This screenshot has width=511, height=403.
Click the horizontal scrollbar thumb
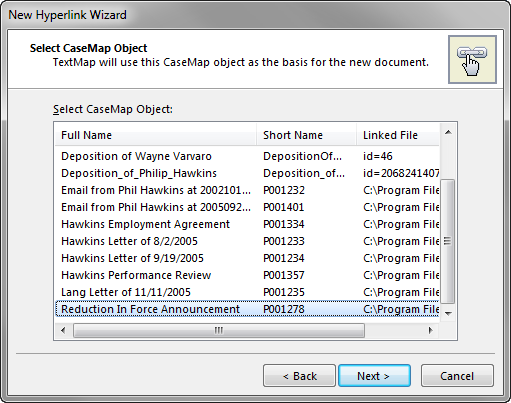pyautogui.click(x=219, y=330)
